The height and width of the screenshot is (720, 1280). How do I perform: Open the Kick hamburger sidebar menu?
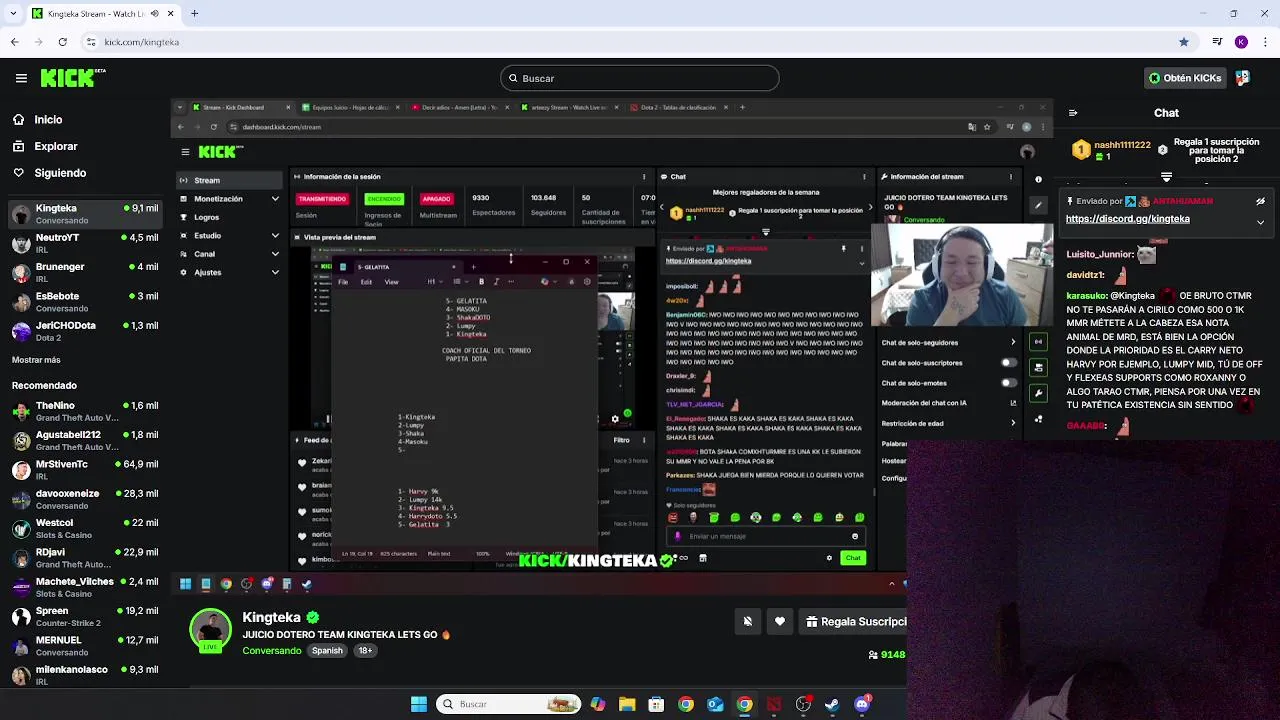(x=21, y=78)
